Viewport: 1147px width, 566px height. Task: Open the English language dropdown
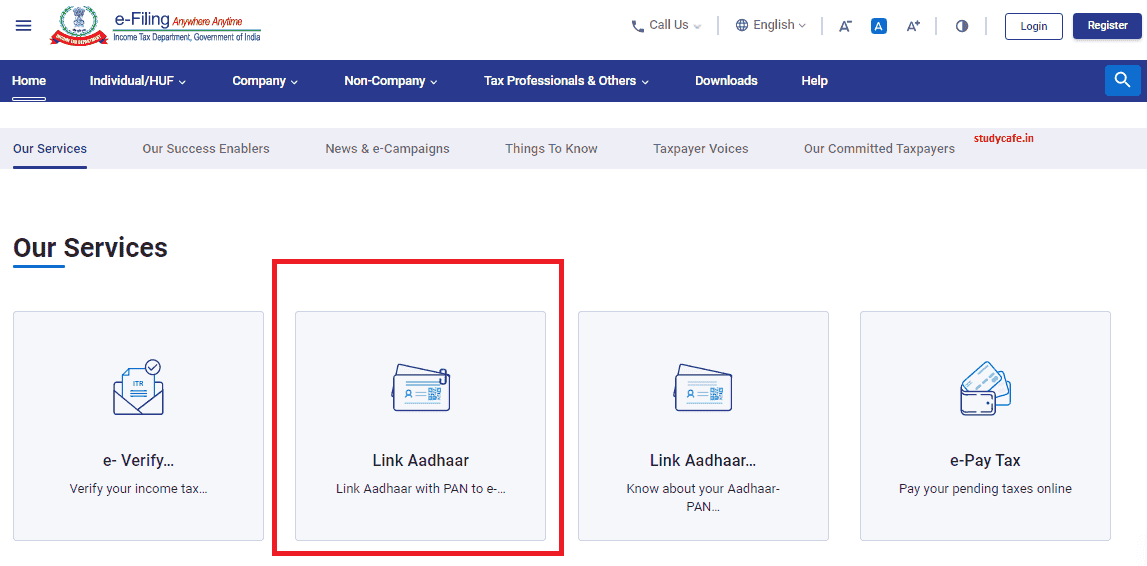pyautogui.click(x=771, y=25)
